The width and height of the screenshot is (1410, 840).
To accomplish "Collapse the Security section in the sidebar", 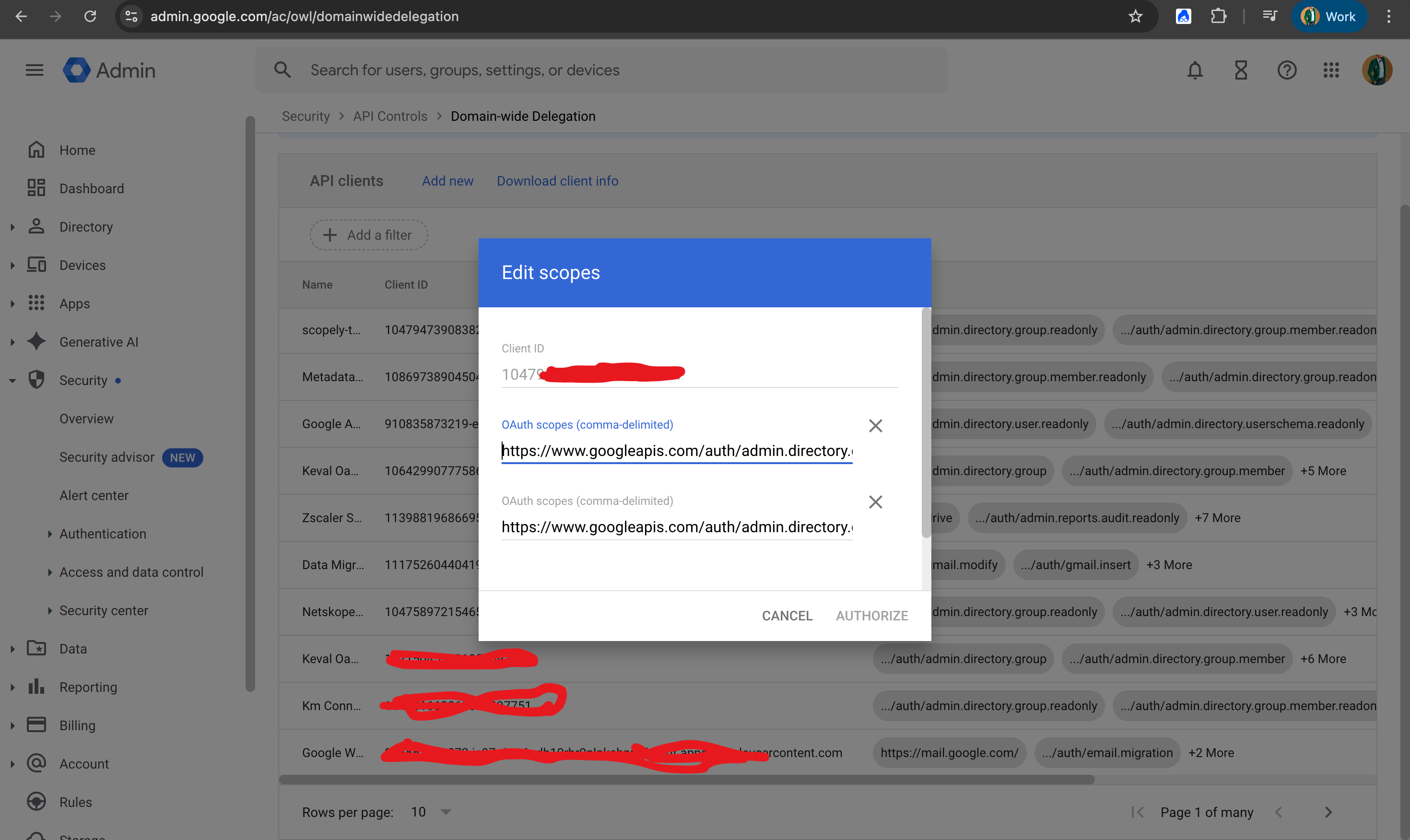I will click(x=12, y=381).
